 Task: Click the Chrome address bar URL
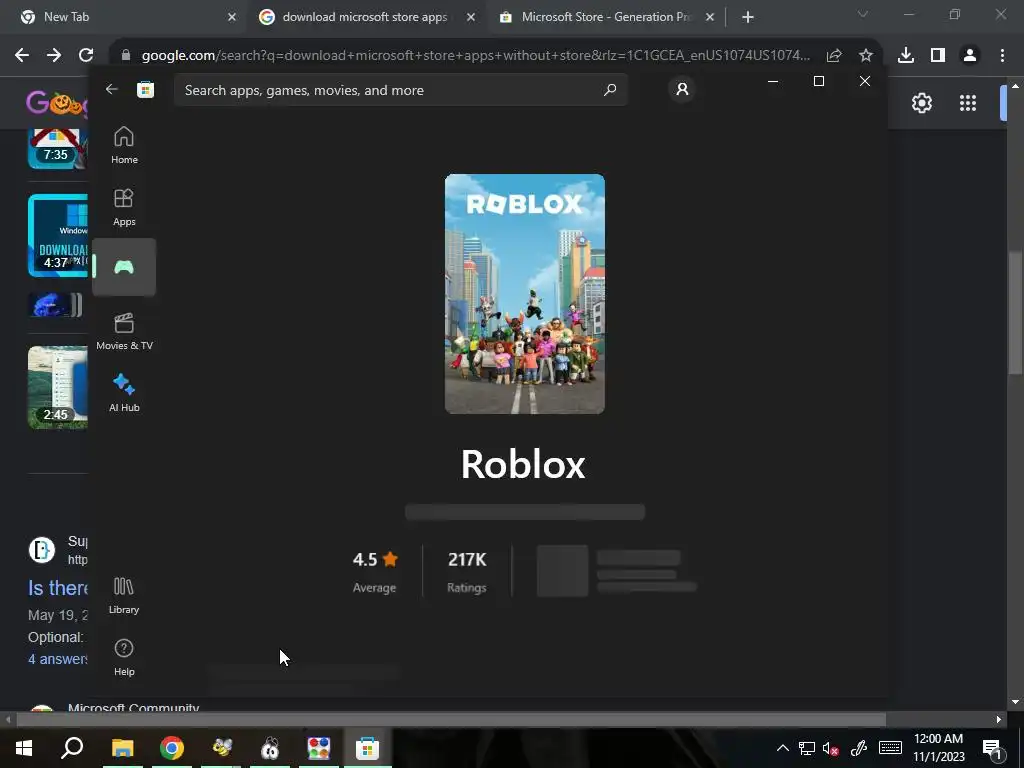475,56
